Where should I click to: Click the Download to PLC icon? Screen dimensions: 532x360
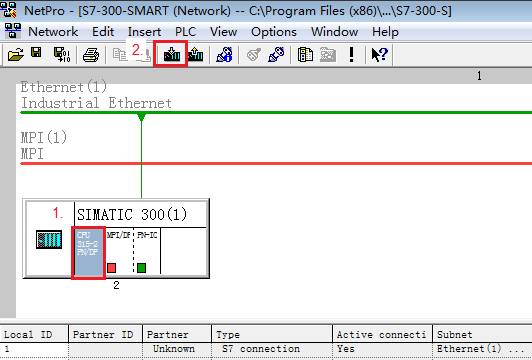tap(172, 54)
